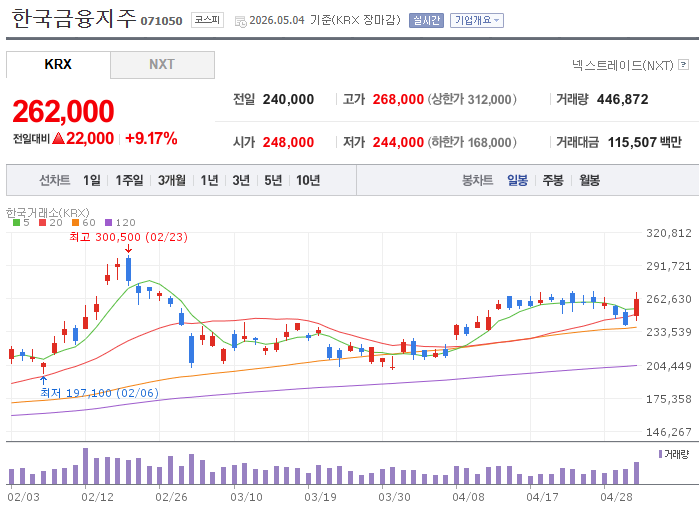Select the 10년 line chart
Viewport: 699px width, 507px height.
pyautogui.click(x=308, y=180)
